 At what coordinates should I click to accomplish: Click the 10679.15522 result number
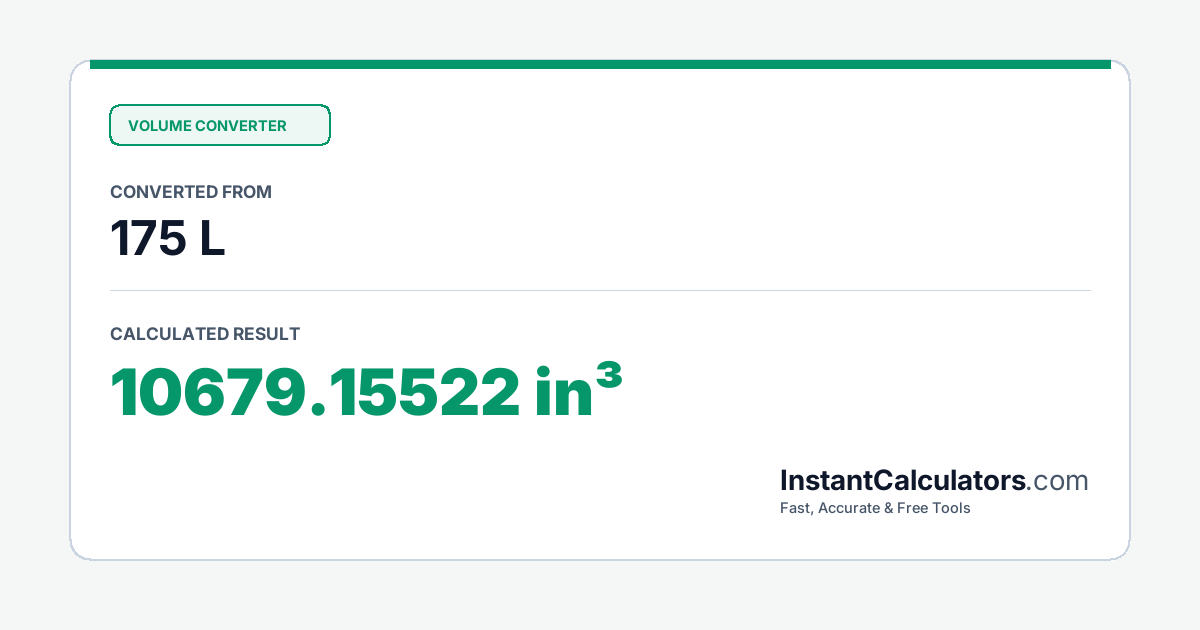(x=315, y=393)
